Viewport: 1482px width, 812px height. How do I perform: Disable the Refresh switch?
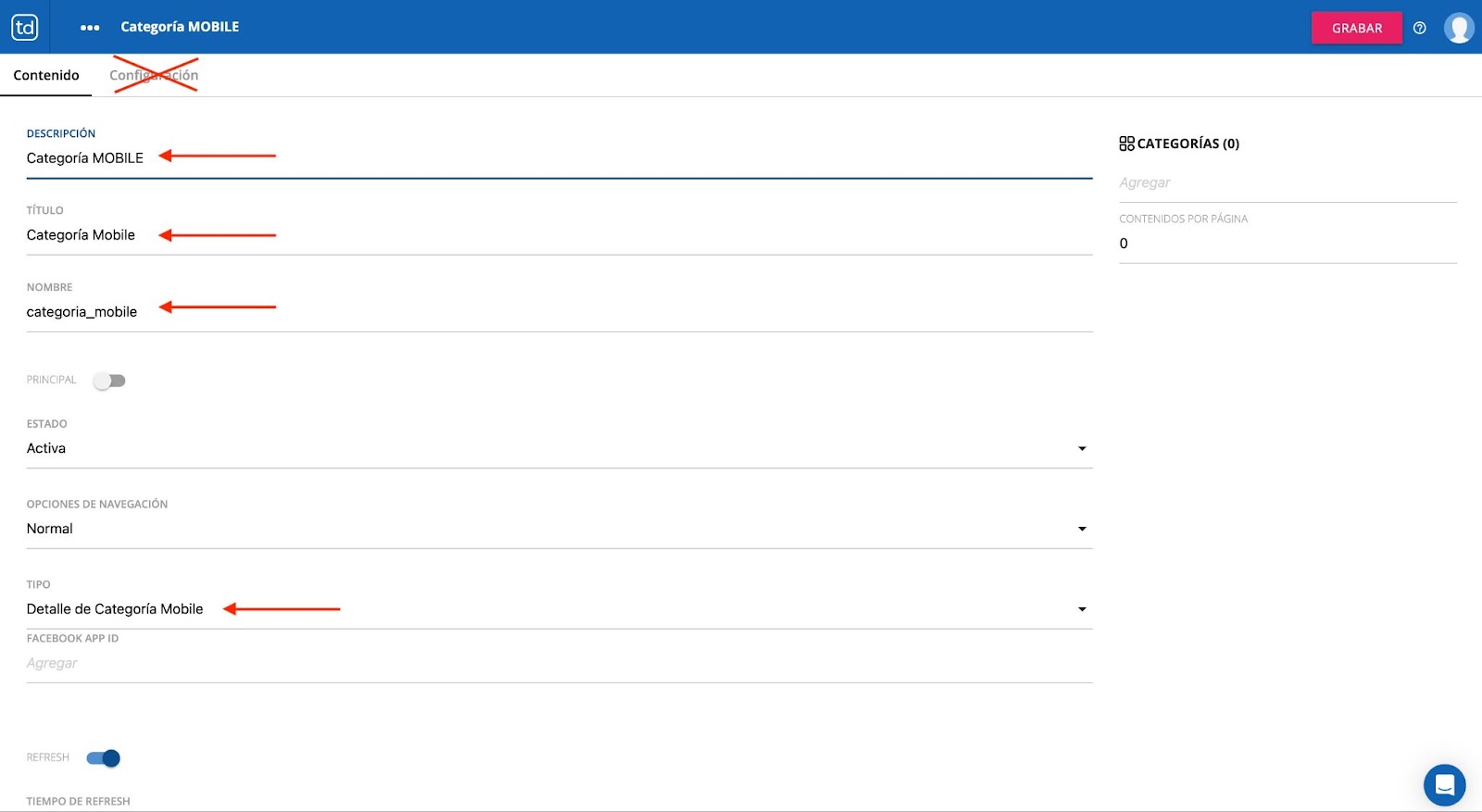[x=104, y=758]
